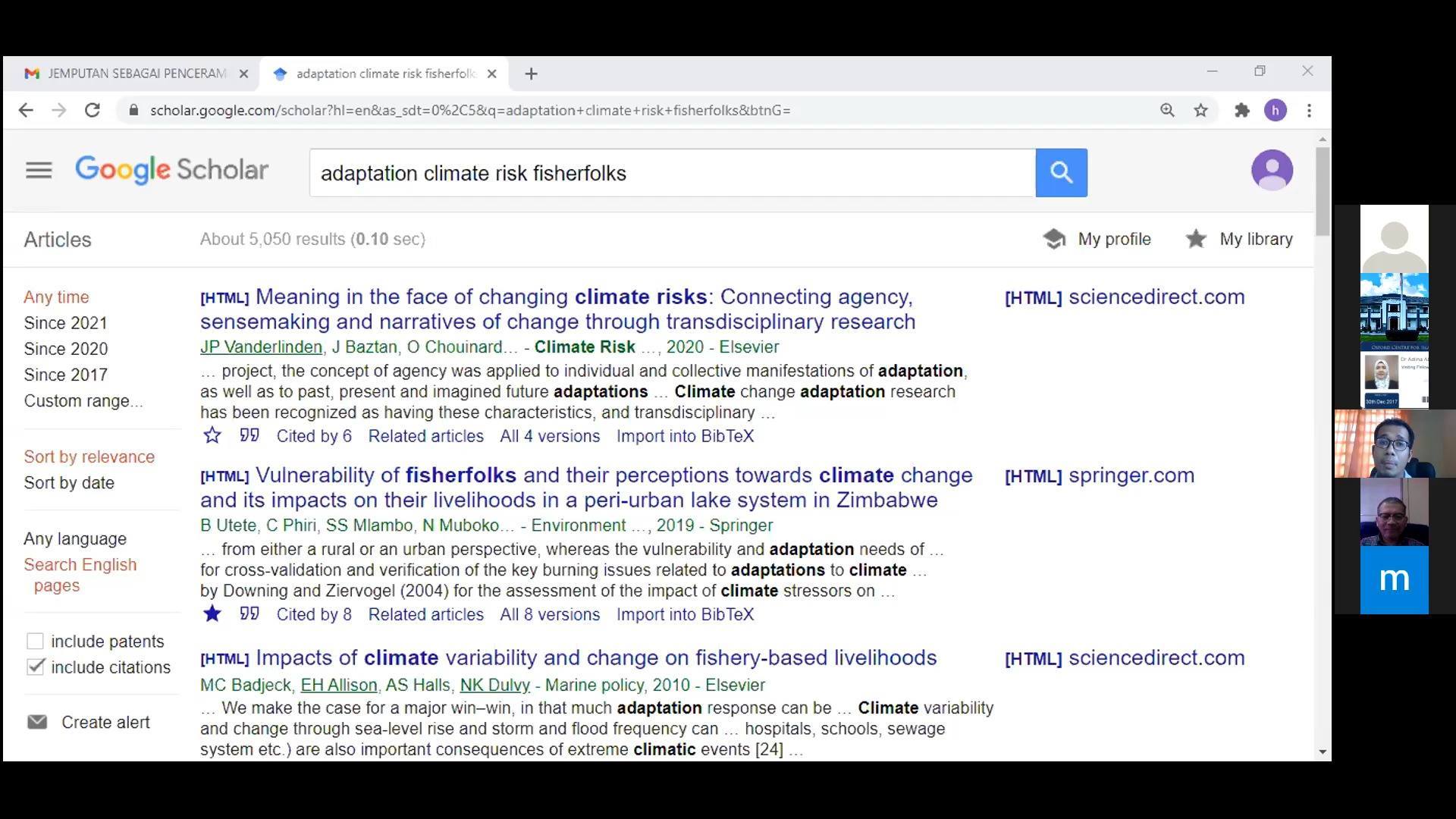This screenshot has height=819, width=1456.
Task: Filter results to Any time
Action: (x=56, y=297)
